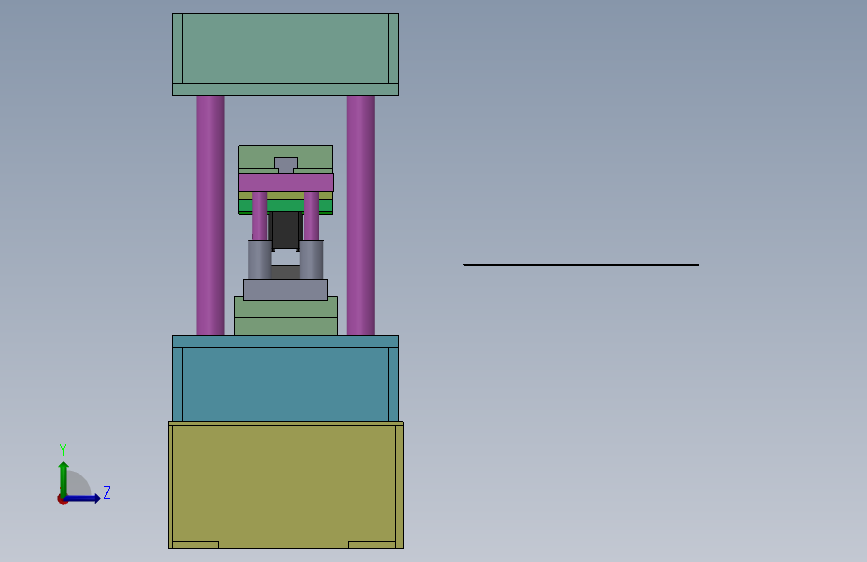Select the green lower die block below the gray plate
The height and width of the screenshot is (562, 867).
(x=286, y=318)
